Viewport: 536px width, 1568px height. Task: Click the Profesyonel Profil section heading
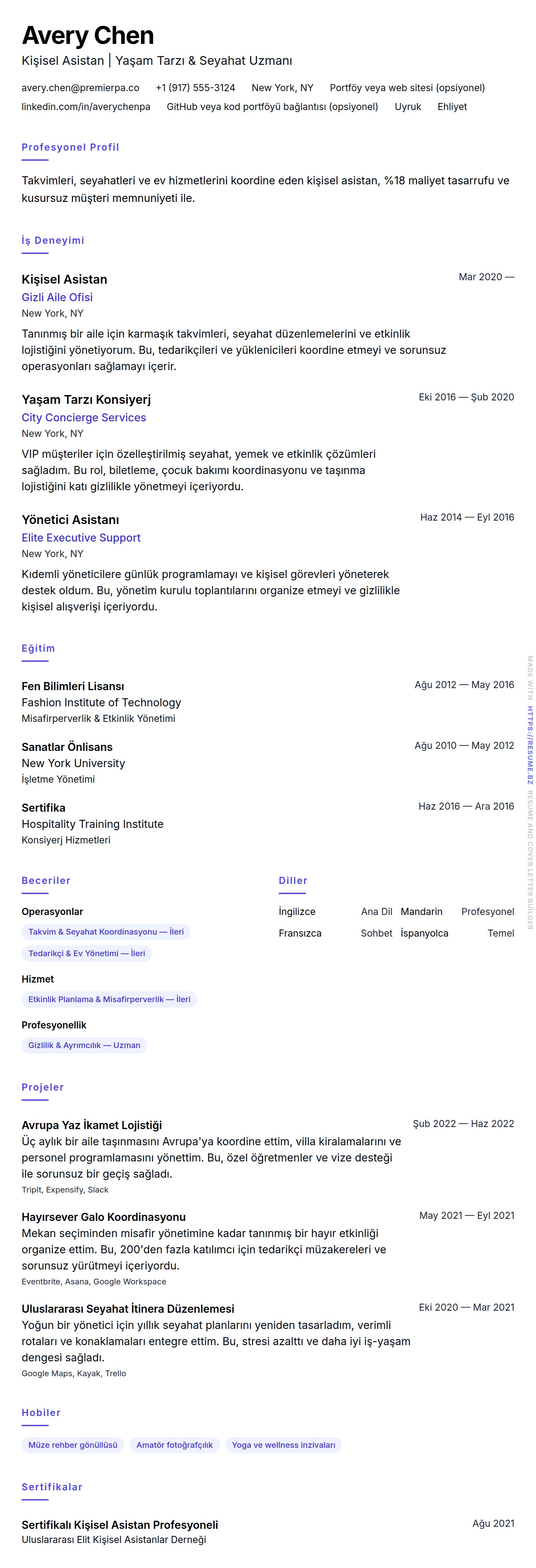click(x=70, y=147)
